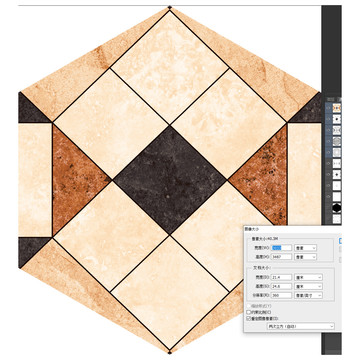Expand the resampling method dropdown

(301, 326)
